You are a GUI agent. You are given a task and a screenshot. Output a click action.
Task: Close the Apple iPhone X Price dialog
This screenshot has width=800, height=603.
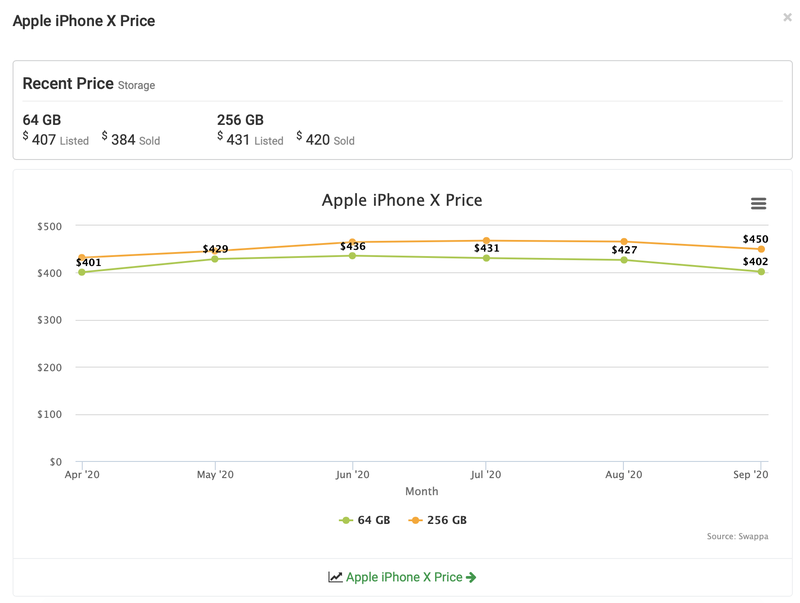787,17
